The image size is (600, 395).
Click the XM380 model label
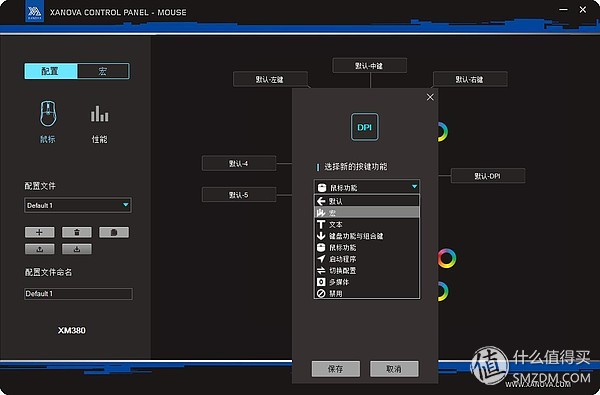pos(72,330)
